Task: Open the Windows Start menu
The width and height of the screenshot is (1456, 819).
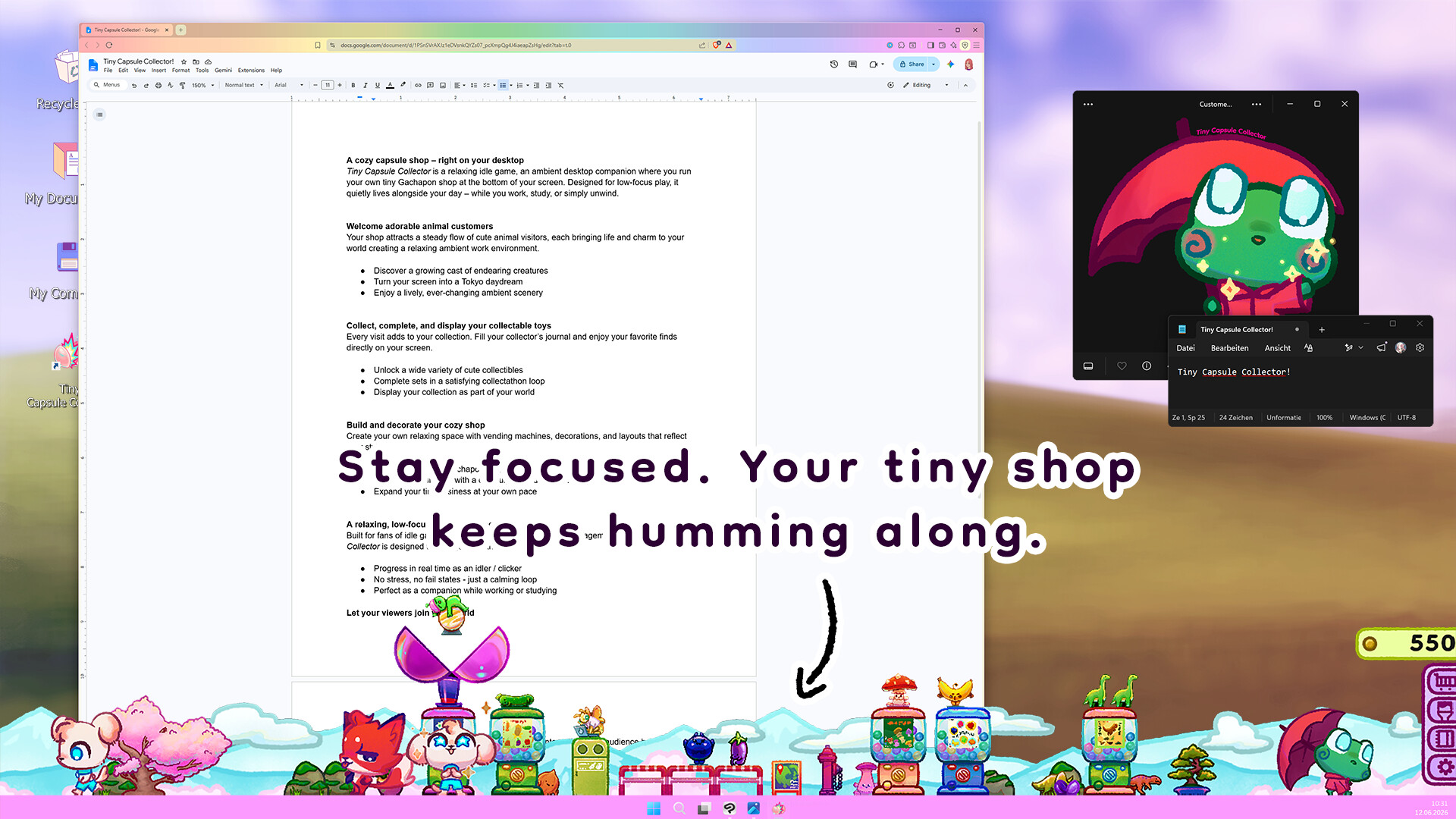Action: coord(653,808)
